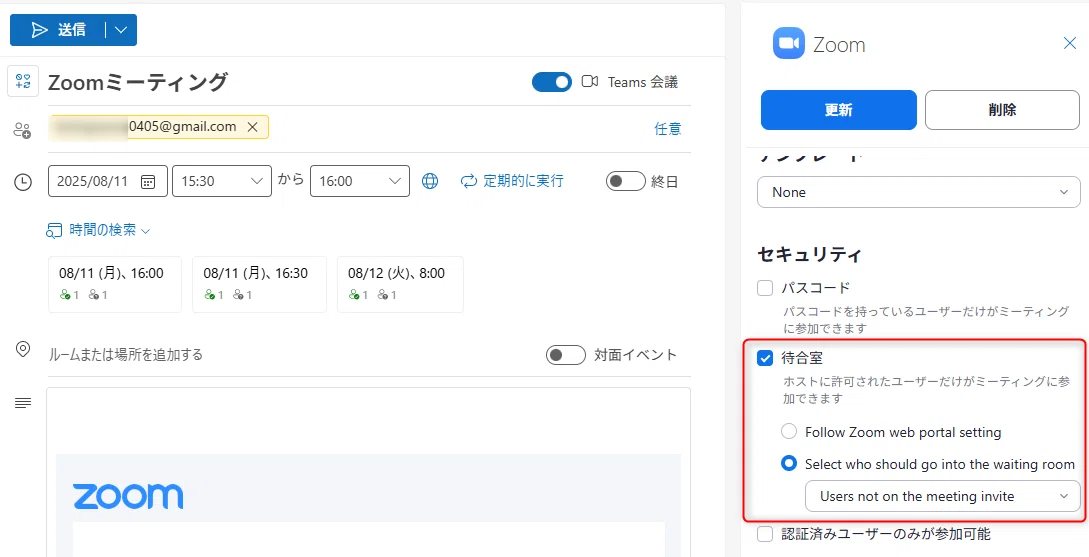Select suggested time 08/12 (火)、8:00
Screen dimensions: 1089x557
400,285
